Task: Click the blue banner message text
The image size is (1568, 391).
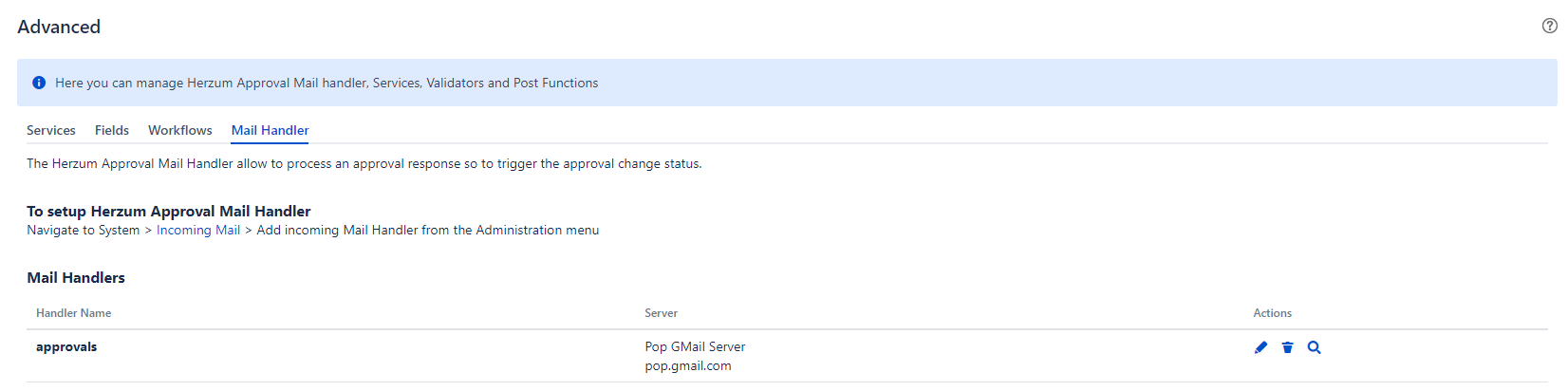Action: (x=327, y=84)
